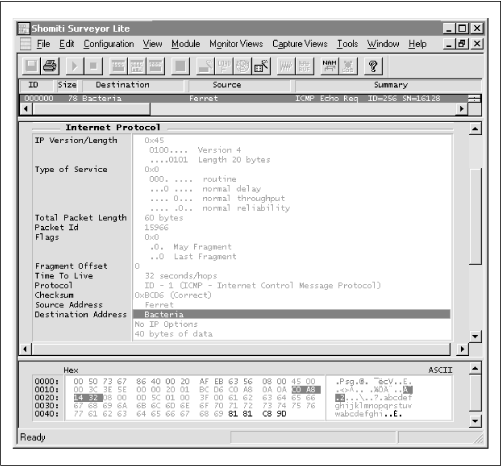Viewport: 502px width, 467px height.
Task: Click the BUF buffer toolbar icon
Action: click(x=305, y=66)
